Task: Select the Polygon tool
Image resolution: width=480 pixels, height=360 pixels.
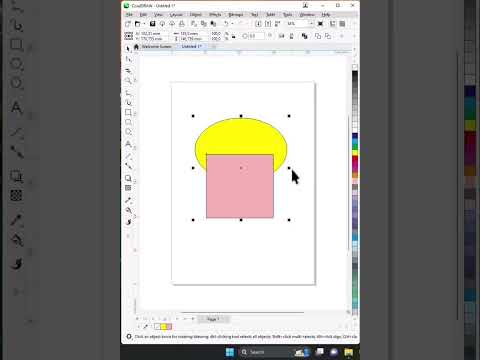Action: coord(128,132)
